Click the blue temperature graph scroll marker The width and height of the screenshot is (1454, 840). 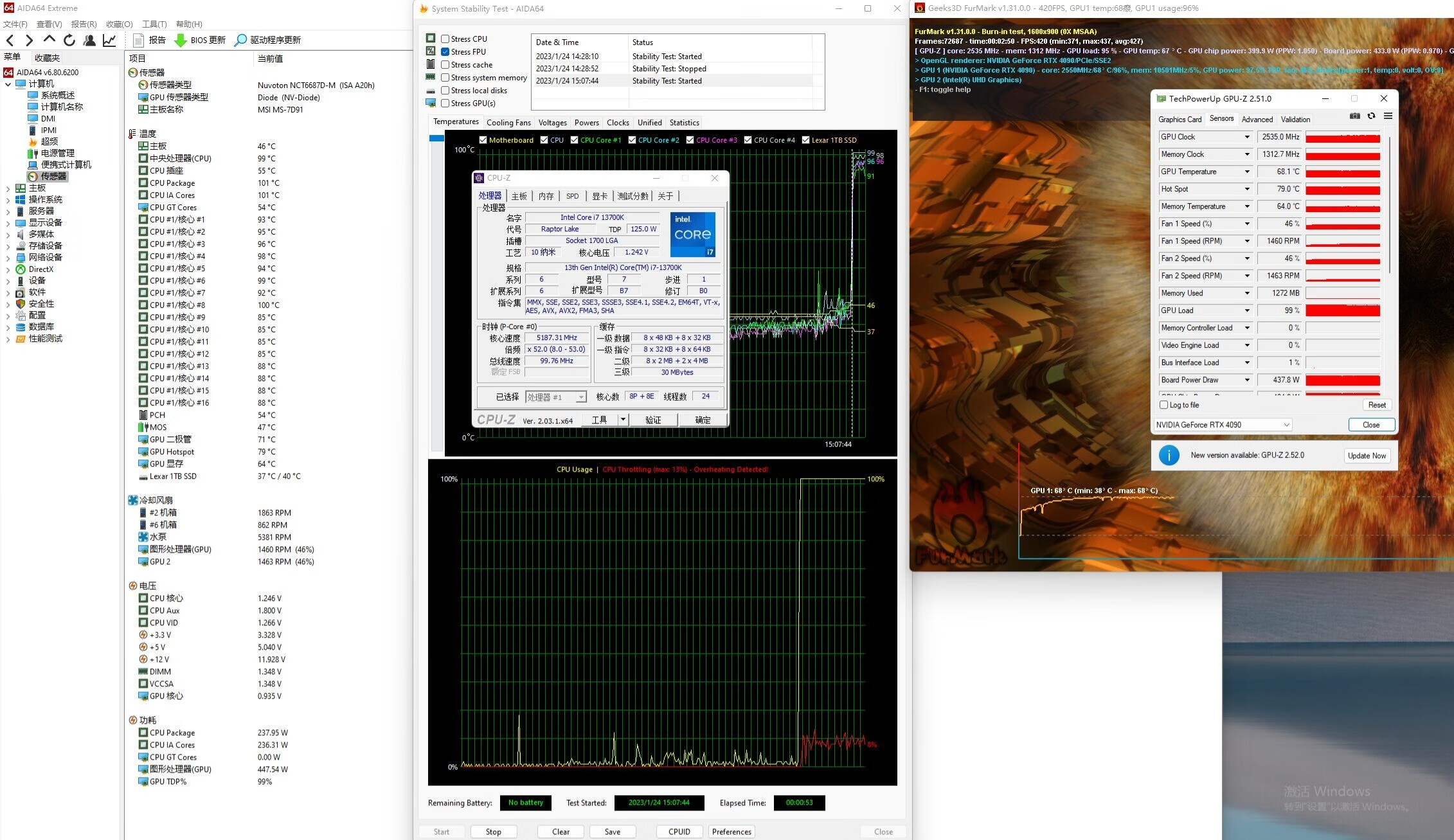[436, 138]
